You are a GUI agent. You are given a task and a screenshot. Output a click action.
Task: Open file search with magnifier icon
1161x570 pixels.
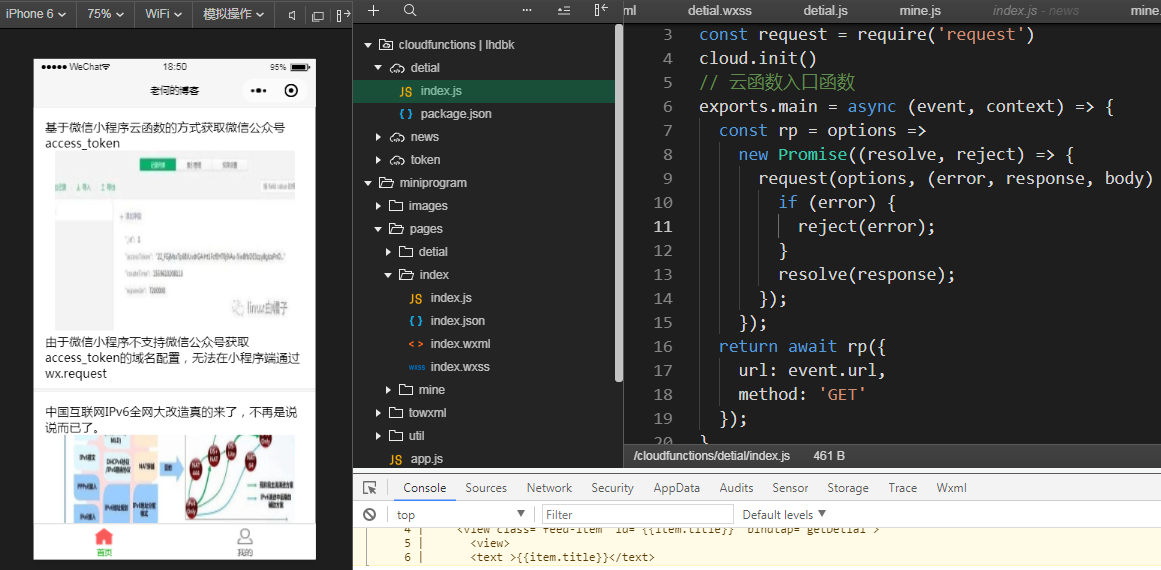[410, 10]
